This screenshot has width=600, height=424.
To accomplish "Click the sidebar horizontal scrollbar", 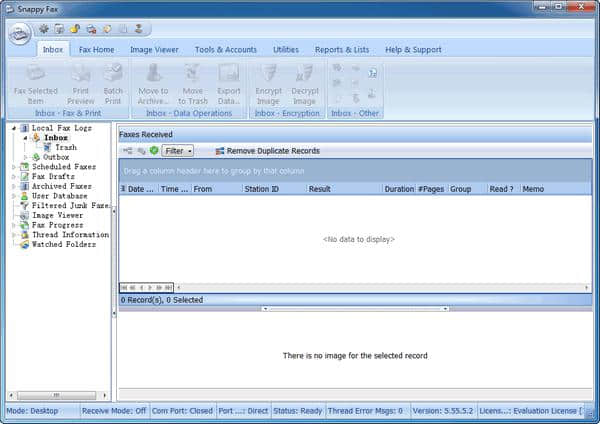I will tap(55, 395).
